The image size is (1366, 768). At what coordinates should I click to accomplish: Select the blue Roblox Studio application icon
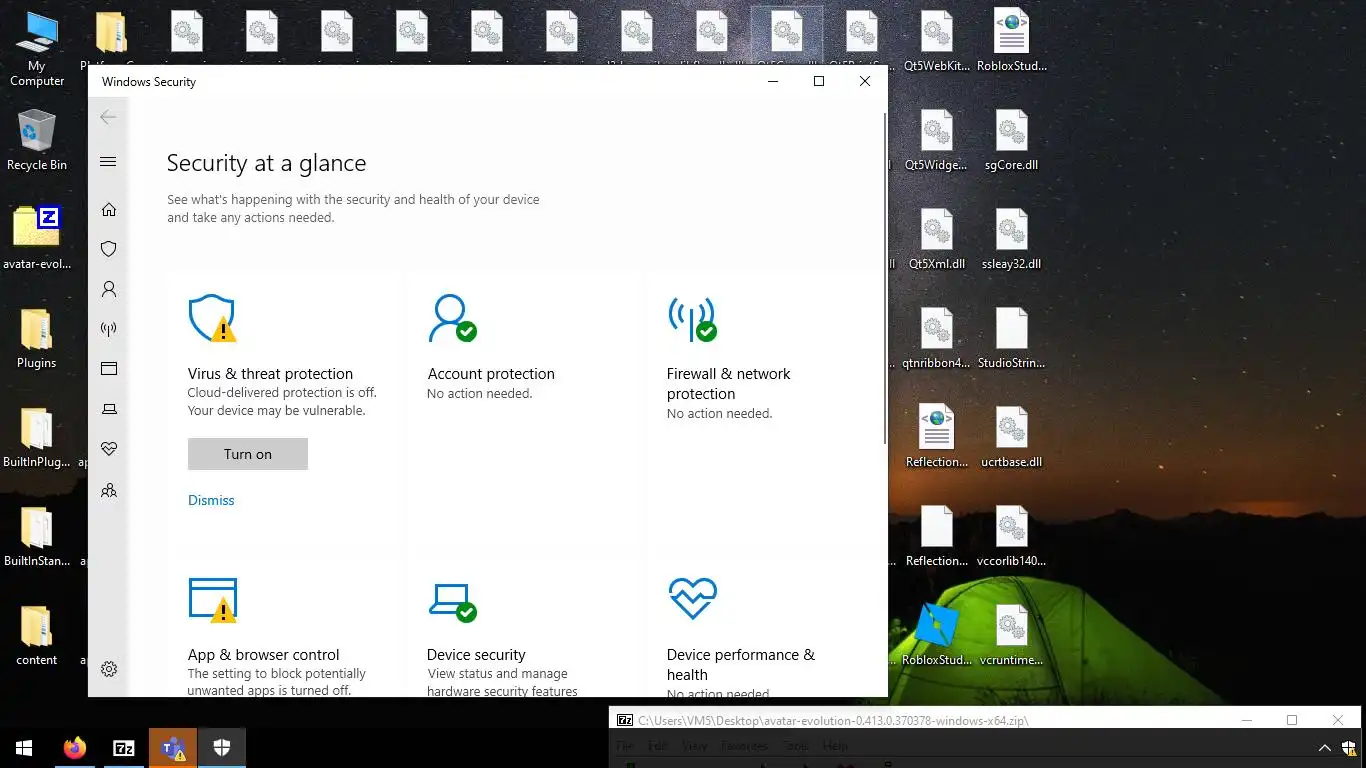click(x=937, y=635)
